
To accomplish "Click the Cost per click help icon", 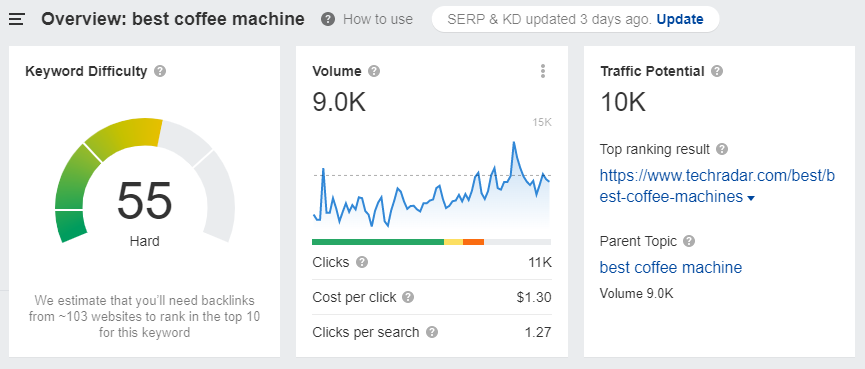I will (x=408, y=297).
